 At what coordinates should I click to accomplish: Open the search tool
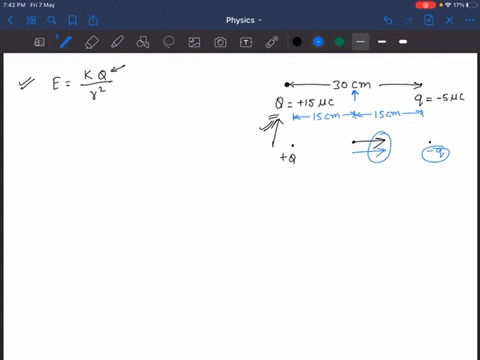tap(52, 21)
